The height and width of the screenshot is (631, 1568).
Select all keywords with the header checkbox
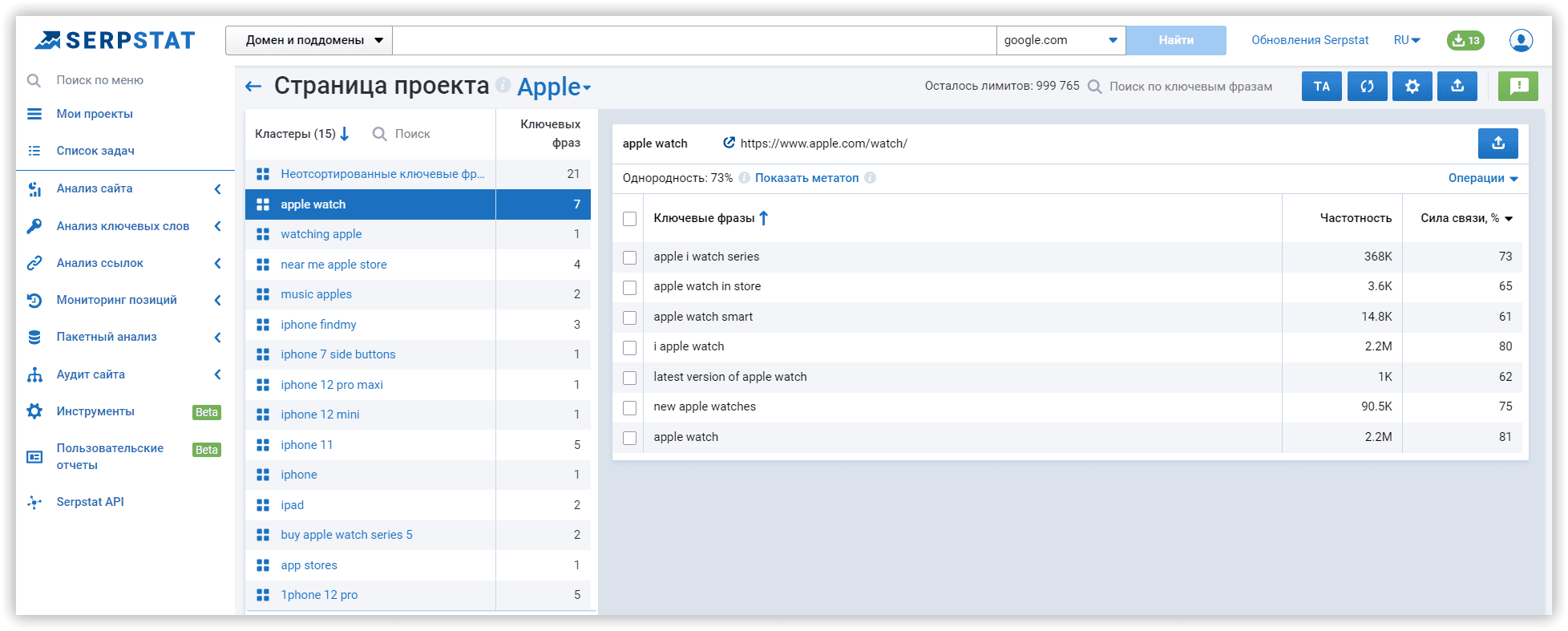(x=630, y=219)
